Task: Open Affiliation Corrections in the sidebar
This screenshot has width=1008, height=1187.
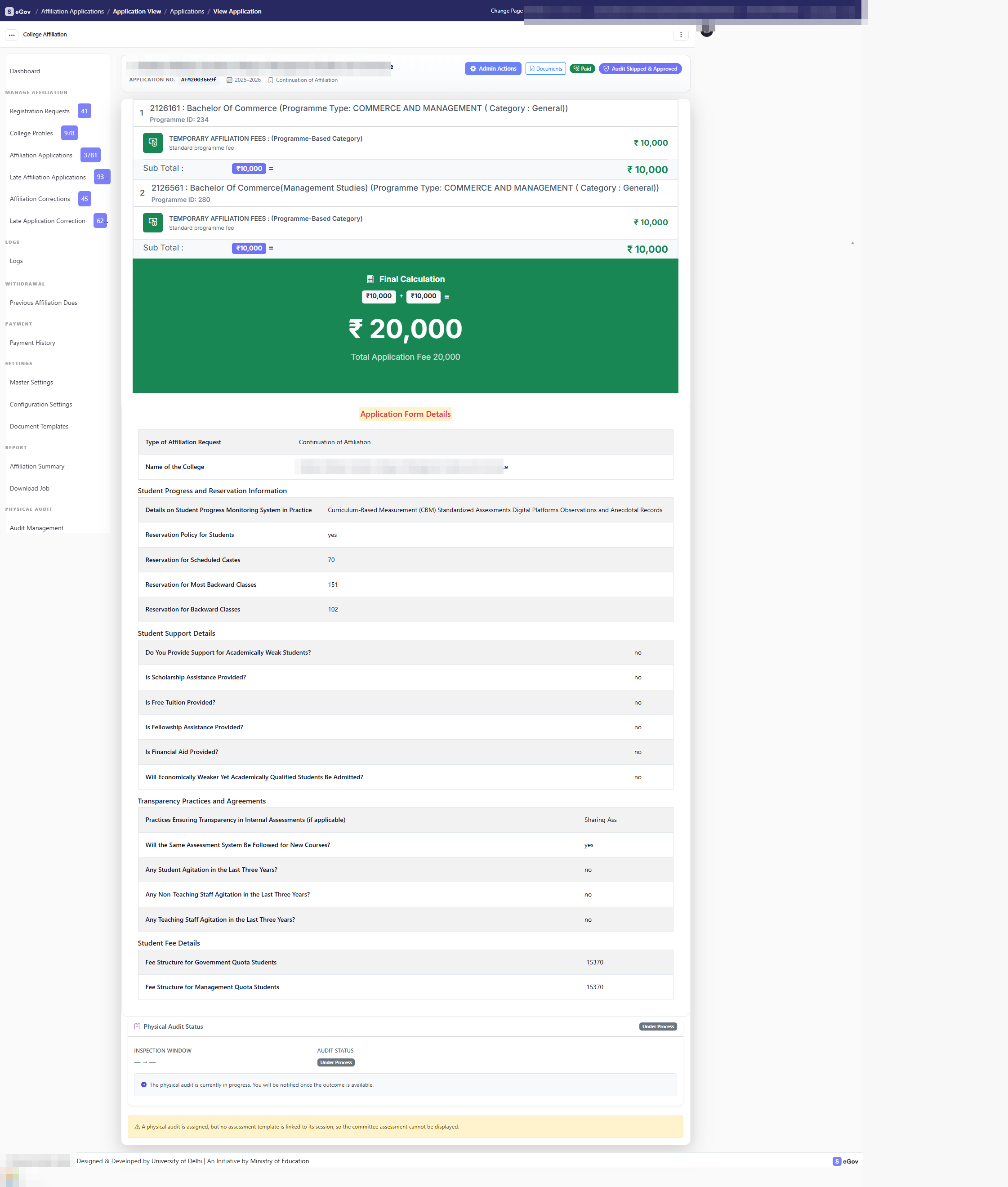Action: pos(40,199)
